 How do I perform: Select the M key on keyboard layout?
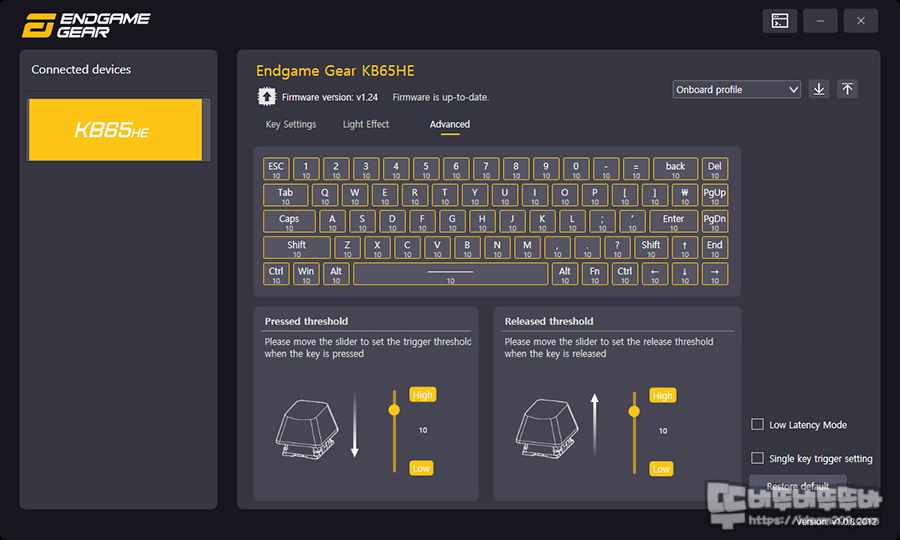pyautogui.click(x=527, y=247)
